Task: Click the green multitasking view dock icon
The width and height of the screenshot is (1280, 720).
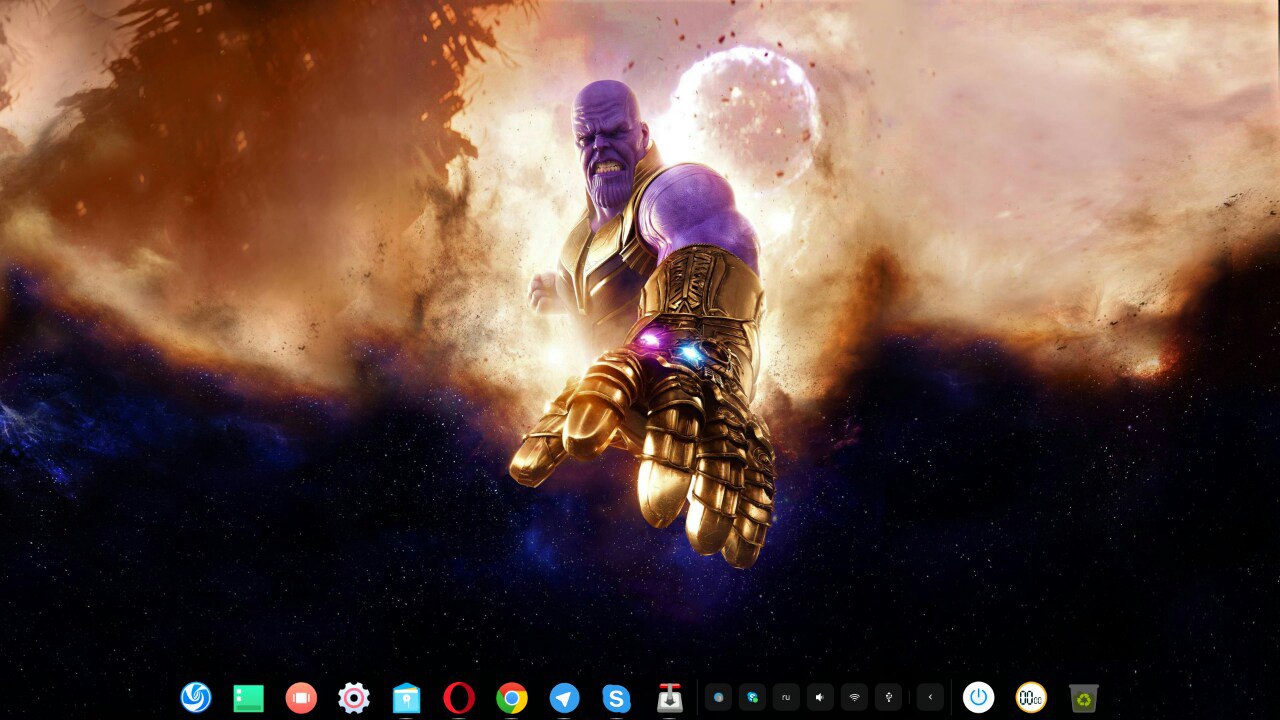Action: (249, 698)
